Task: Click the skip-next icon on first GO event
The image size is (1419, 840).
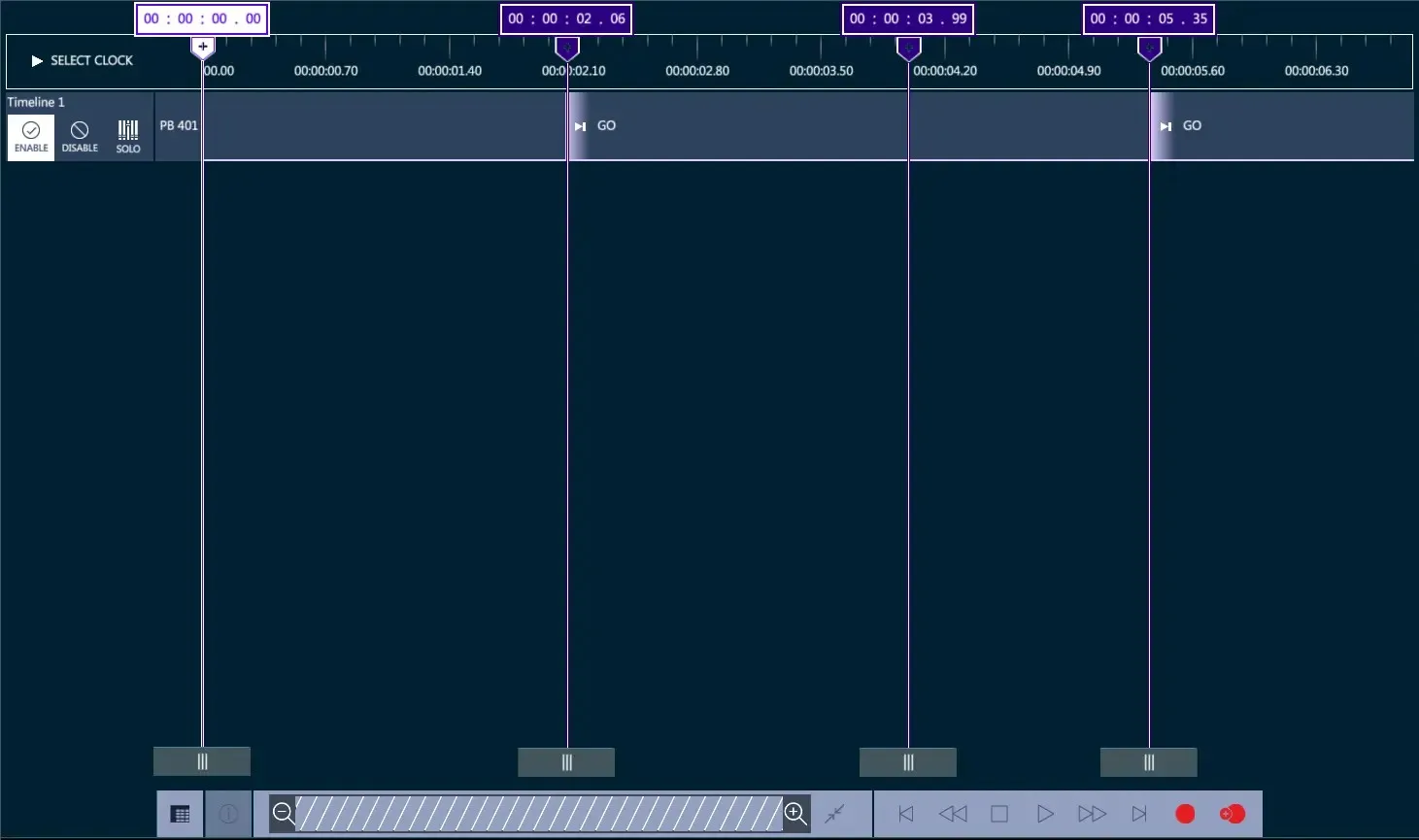Action: pyautogui.click(x=580, y=126)
